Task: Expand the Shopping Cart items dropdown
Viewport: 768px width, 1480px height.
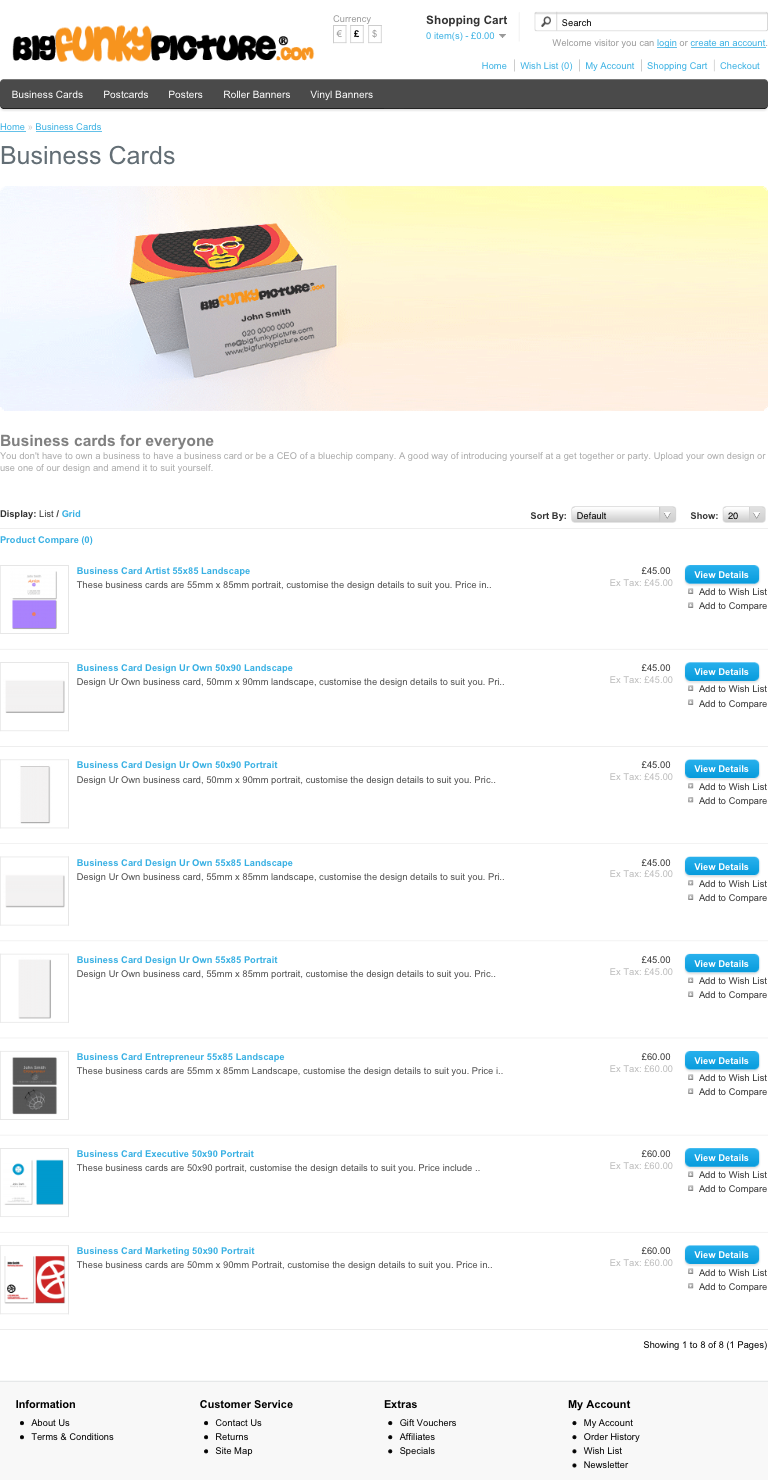Action: [x=502, y=36]
